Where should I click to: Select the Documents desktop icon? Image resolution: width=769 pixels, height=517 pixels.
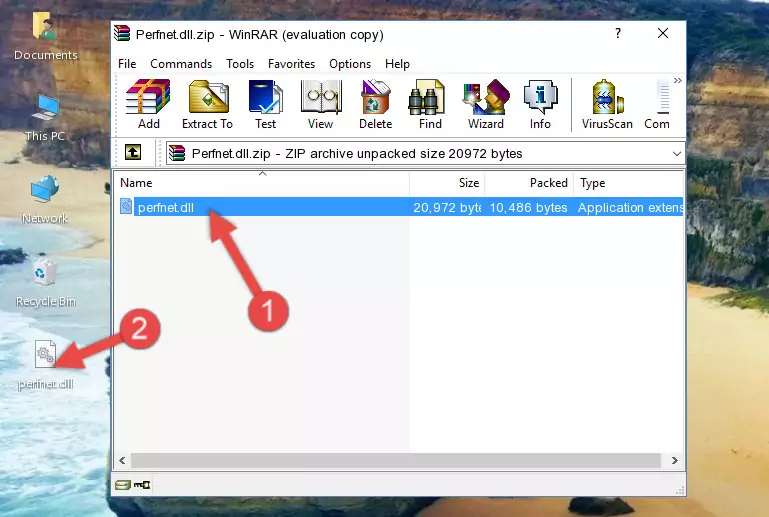45,36
